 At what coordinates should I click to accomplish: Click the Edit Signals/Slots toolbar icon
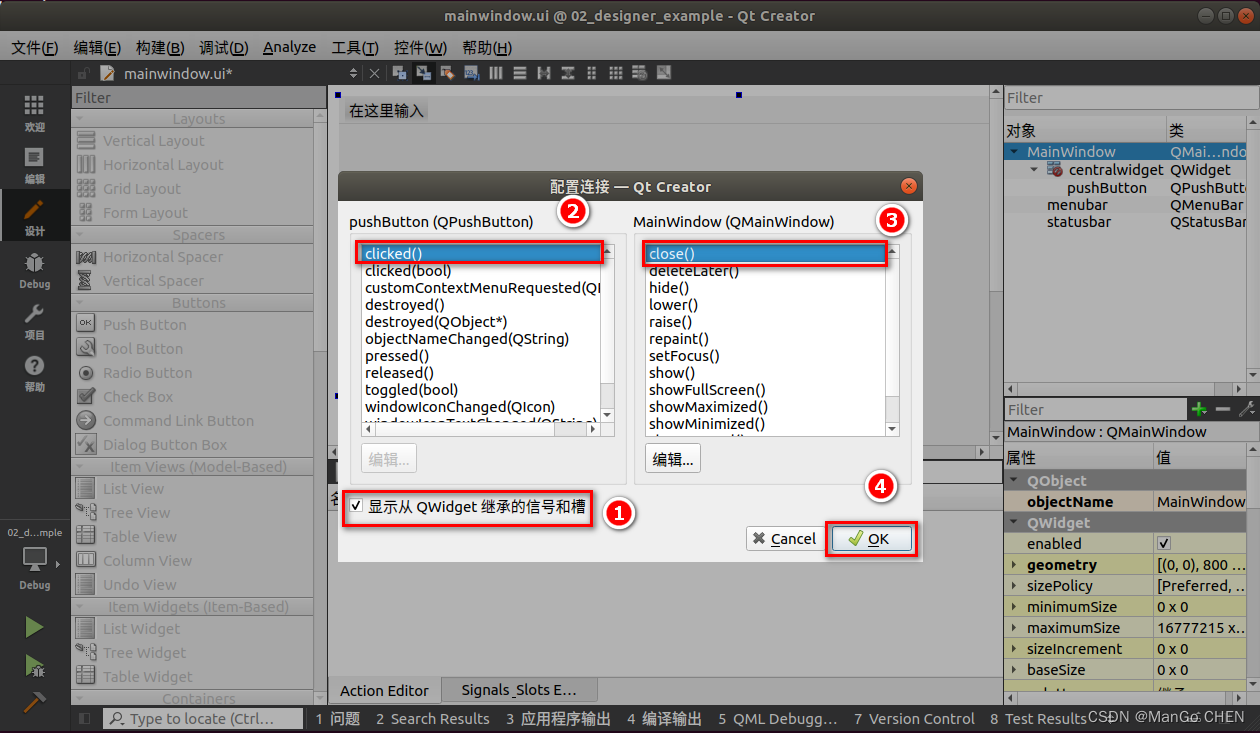tap(422, 73)
